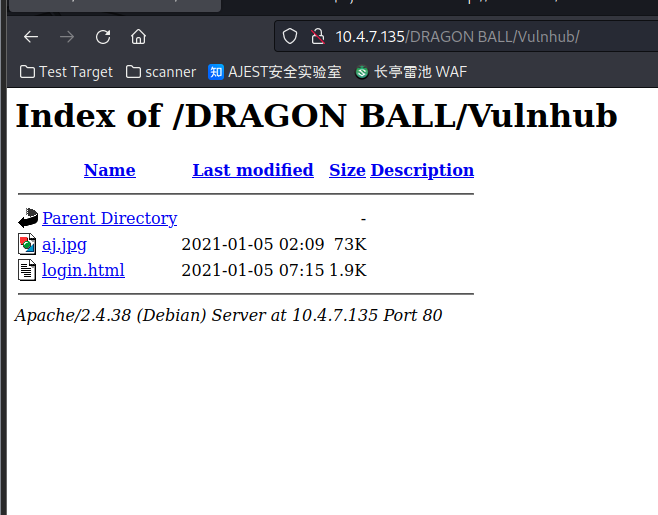Click the Index of /DRAGON BALL/Vulnhub heading
The image size is (658, 515).
tap(316, 116)
